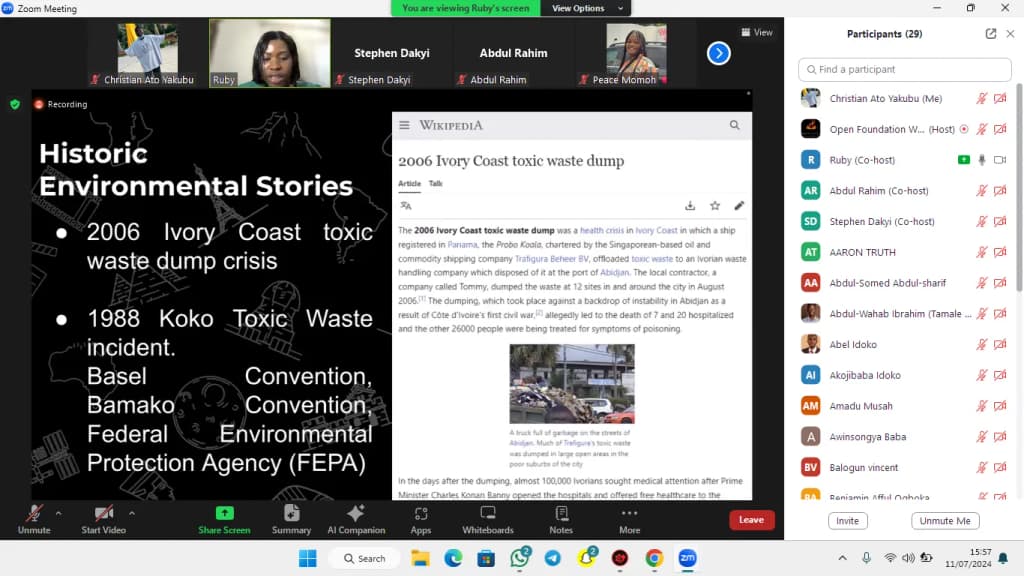Image resolution: width=1024 pixels, height=576 pixels.
Task: Click the participants list scrollbar
Action: (x=1019, y=187)
